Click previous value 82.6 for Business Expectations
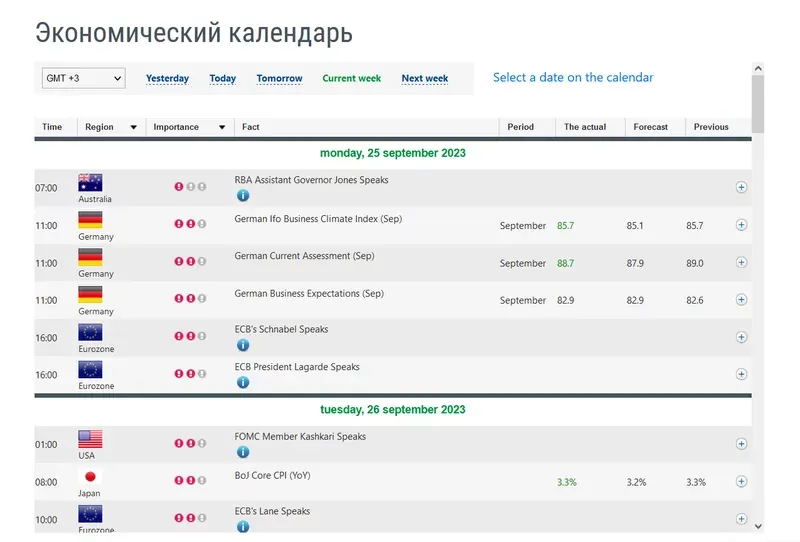The image size is (800, 542). [694, 301]
